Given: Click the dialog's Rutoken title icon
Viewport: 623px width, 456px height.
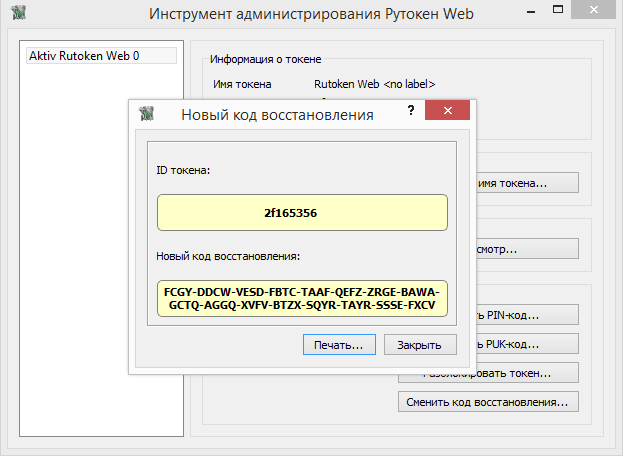Looking at the screenshot, I should (x=146, y=114).
